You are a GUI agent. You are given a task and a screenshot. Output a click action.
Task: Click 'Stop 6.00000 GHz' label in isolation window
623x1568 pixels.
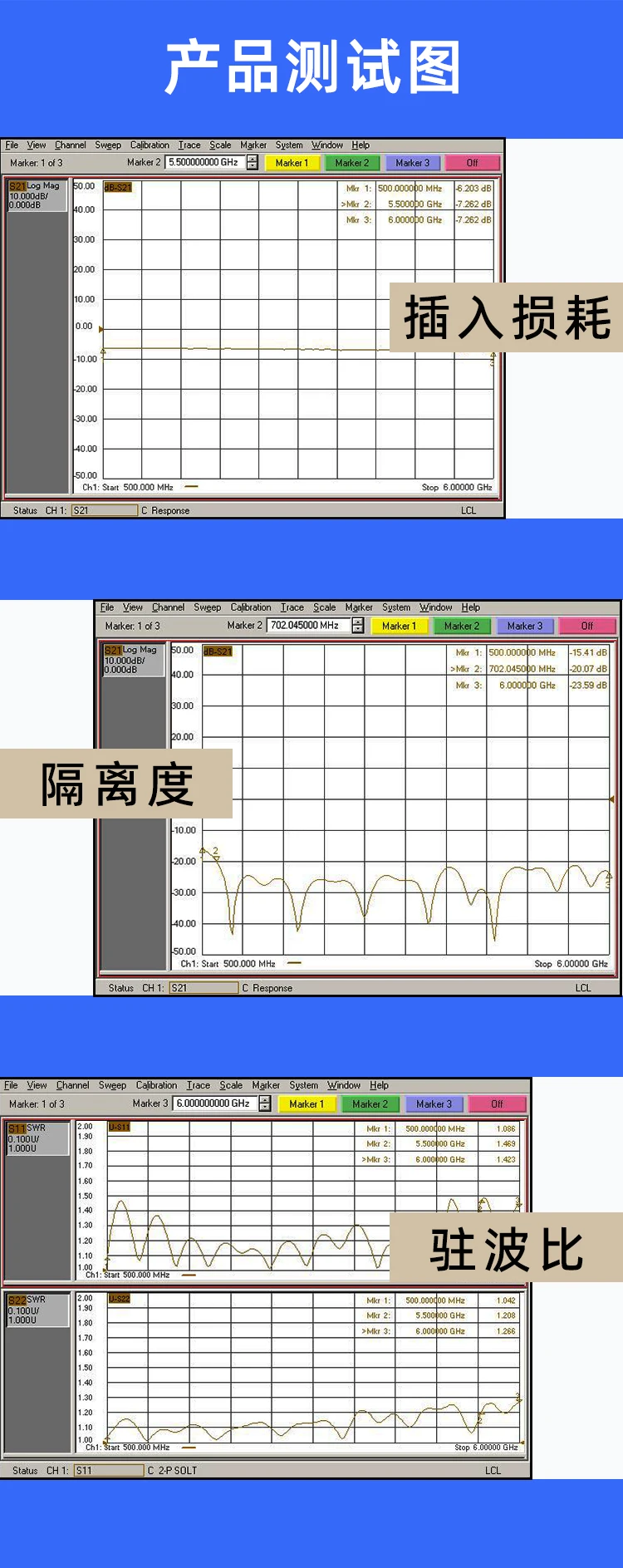[x=571, y=964]
